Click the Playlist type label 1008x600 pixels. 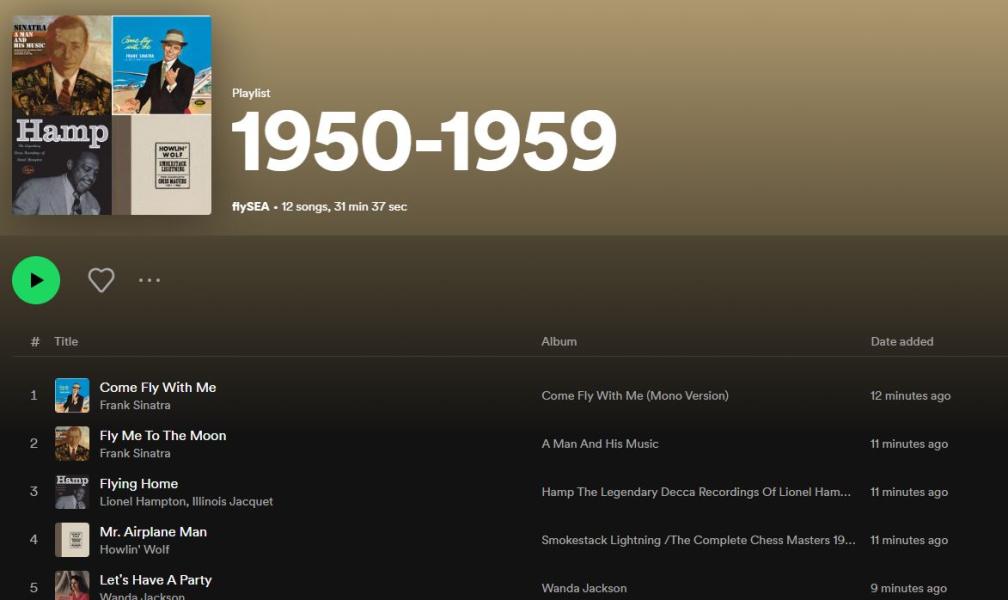tap(251, 93)
